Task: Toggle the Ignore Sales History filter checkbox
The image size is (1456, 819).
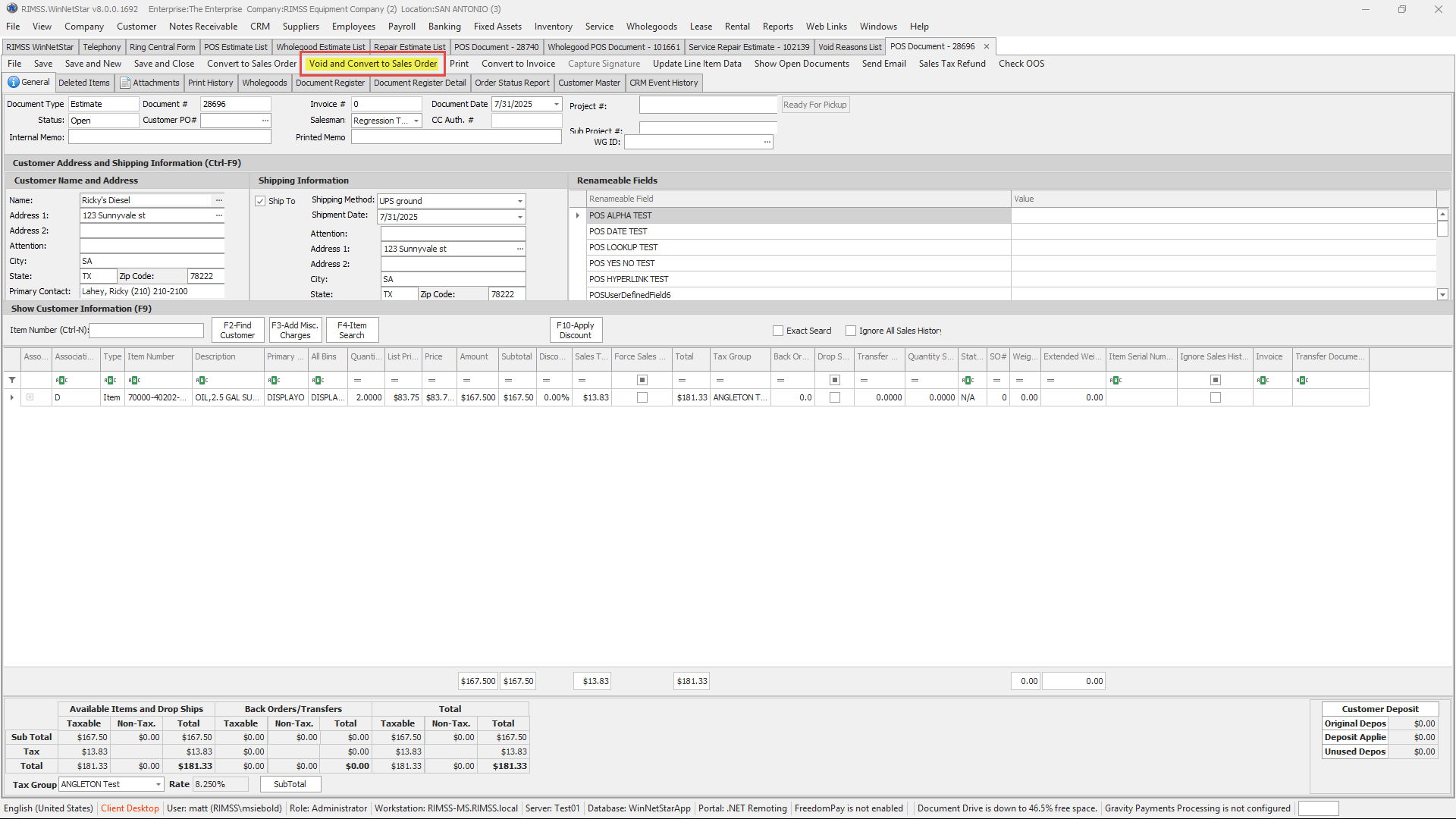Action: (1216, 380)
